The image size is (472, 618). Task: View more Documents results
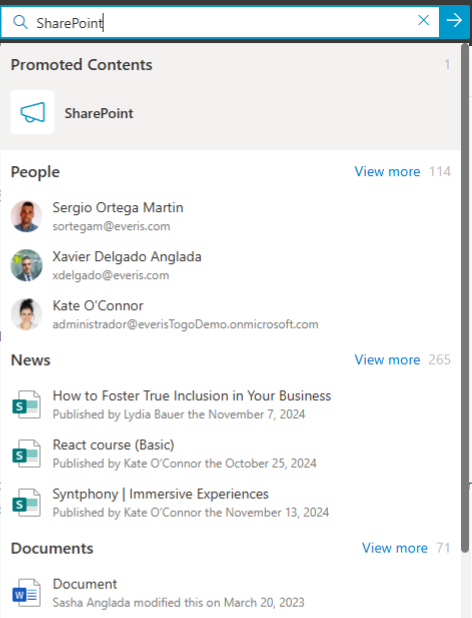[395, 548]
